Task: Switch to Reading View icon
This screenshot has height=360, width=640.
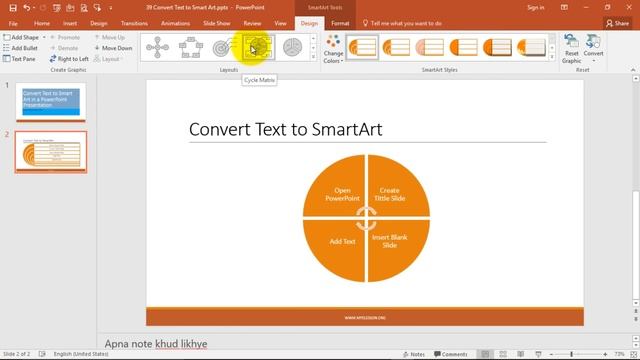Action: (x=520, y=354)
